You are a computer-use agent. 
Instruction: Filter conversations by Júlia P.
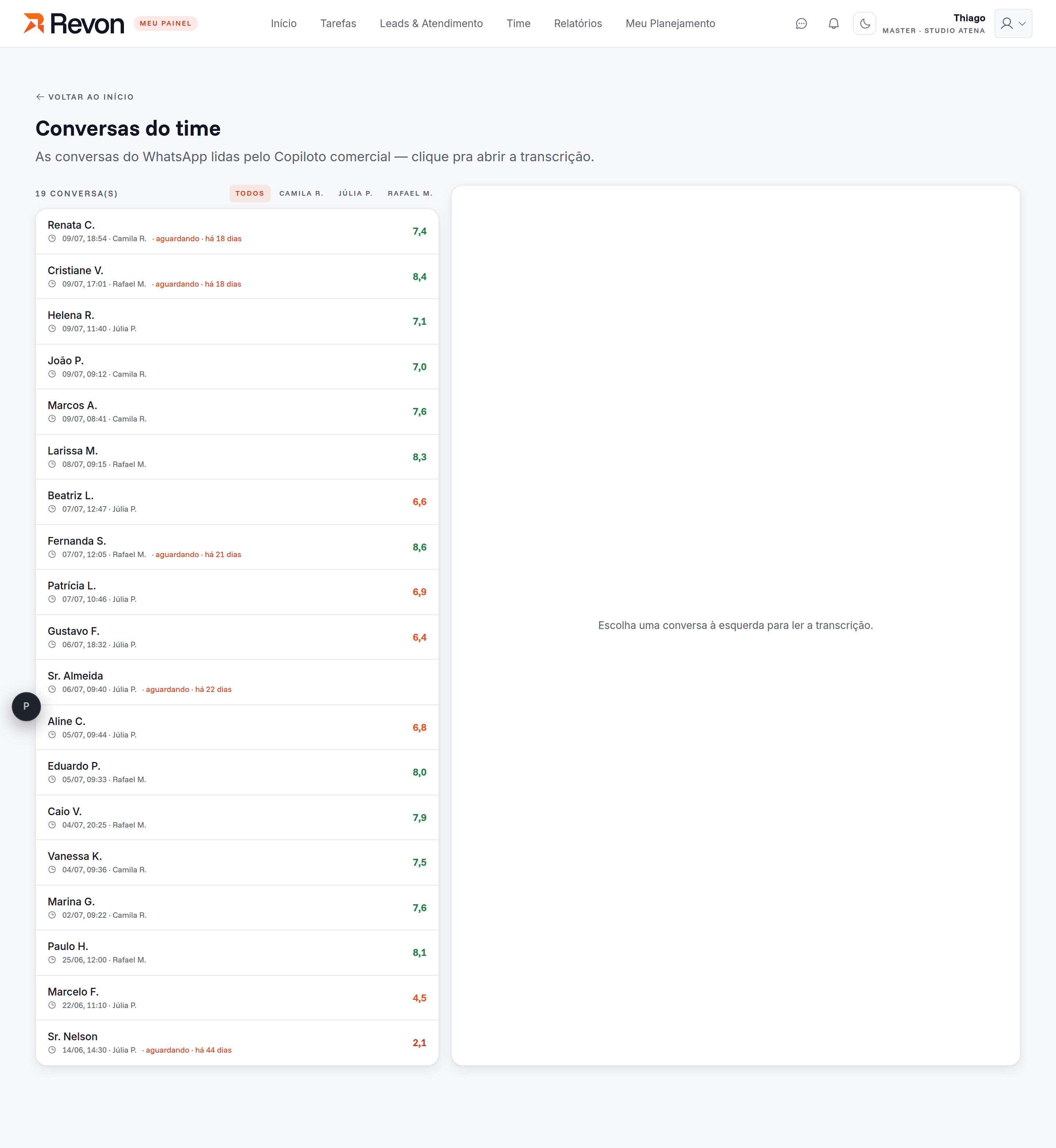355,194
